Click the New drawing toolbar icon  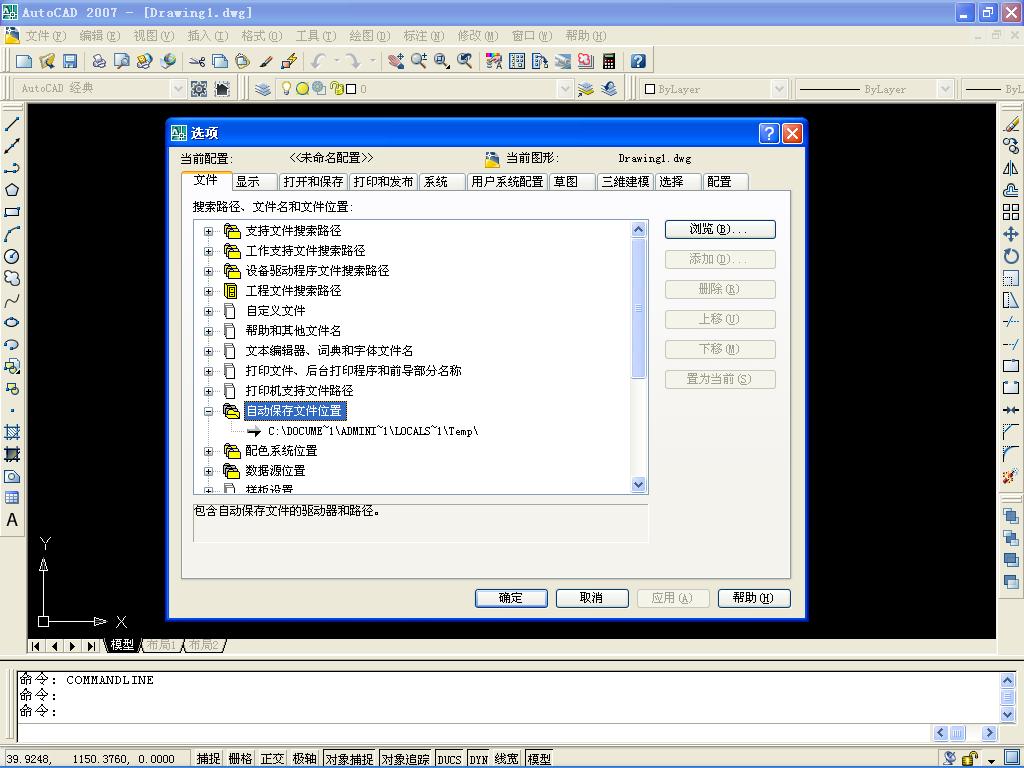24,61
